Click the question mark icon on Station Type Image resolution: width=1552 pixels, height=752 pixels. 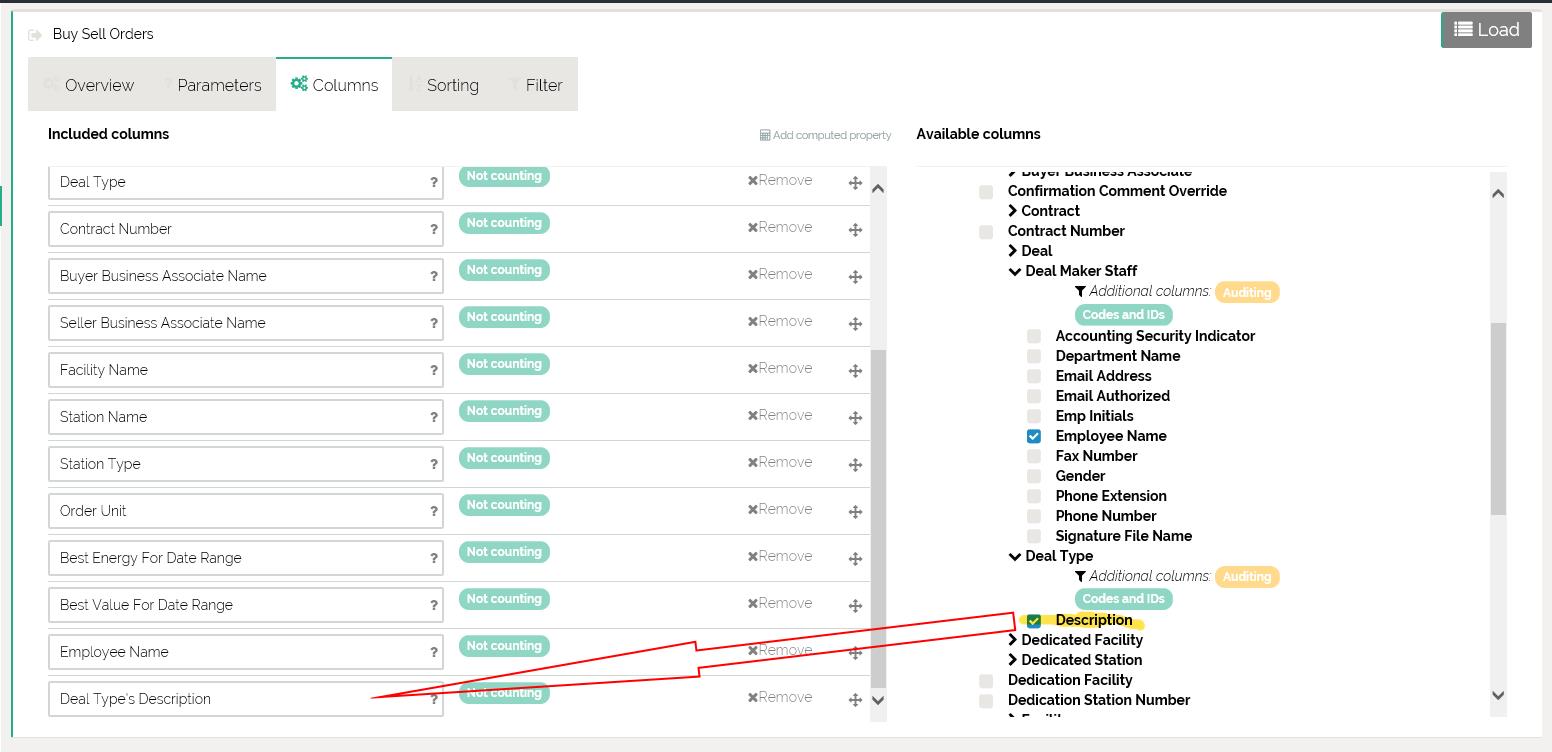[x=434, y=464]
